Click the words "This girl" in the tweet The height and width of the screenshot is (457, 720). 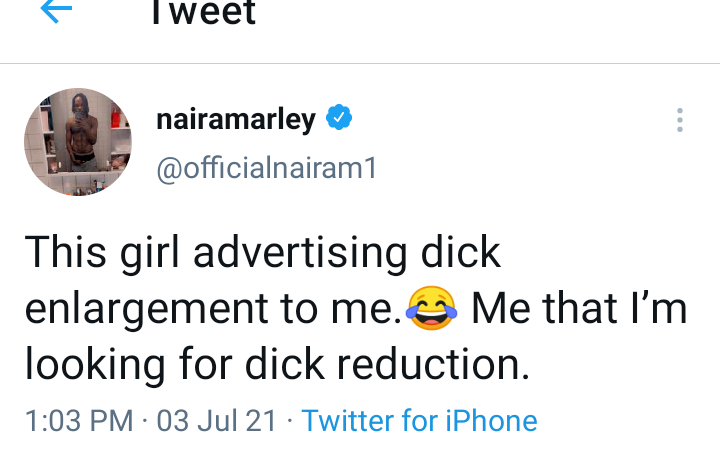(x=103, y=254)
